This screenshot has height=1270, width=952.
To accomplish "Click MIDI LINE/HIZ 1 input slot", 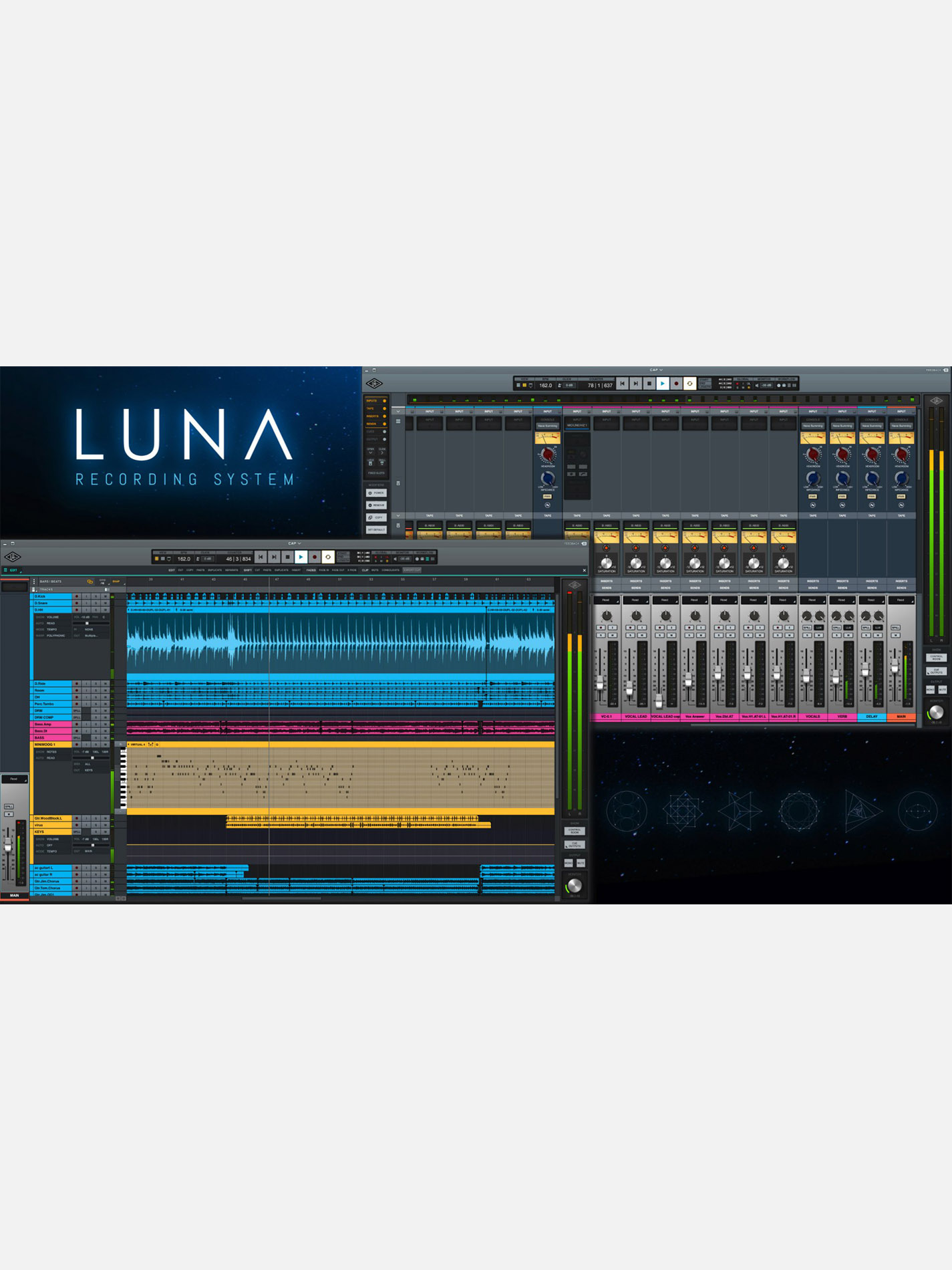I will [x=577, y=425].
